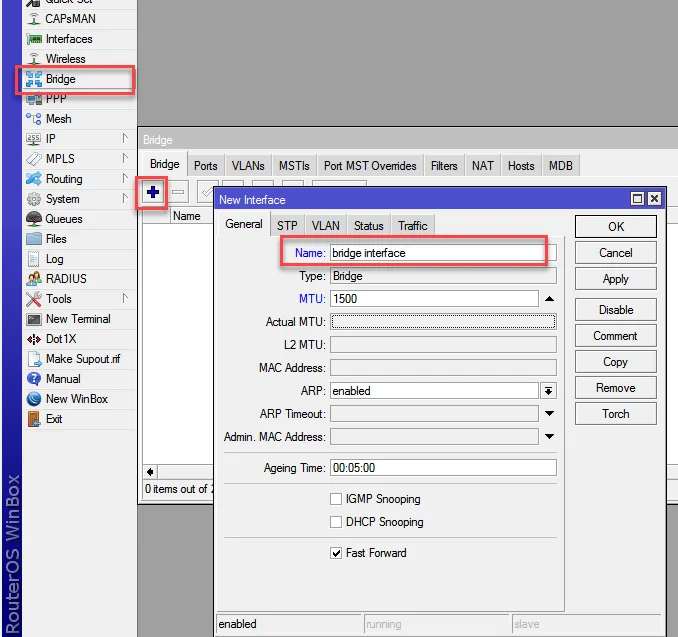The height and width of the screenshot is (637, 678).
Task: Switch to the Ports tab
Action: click(x=206, y=166)
